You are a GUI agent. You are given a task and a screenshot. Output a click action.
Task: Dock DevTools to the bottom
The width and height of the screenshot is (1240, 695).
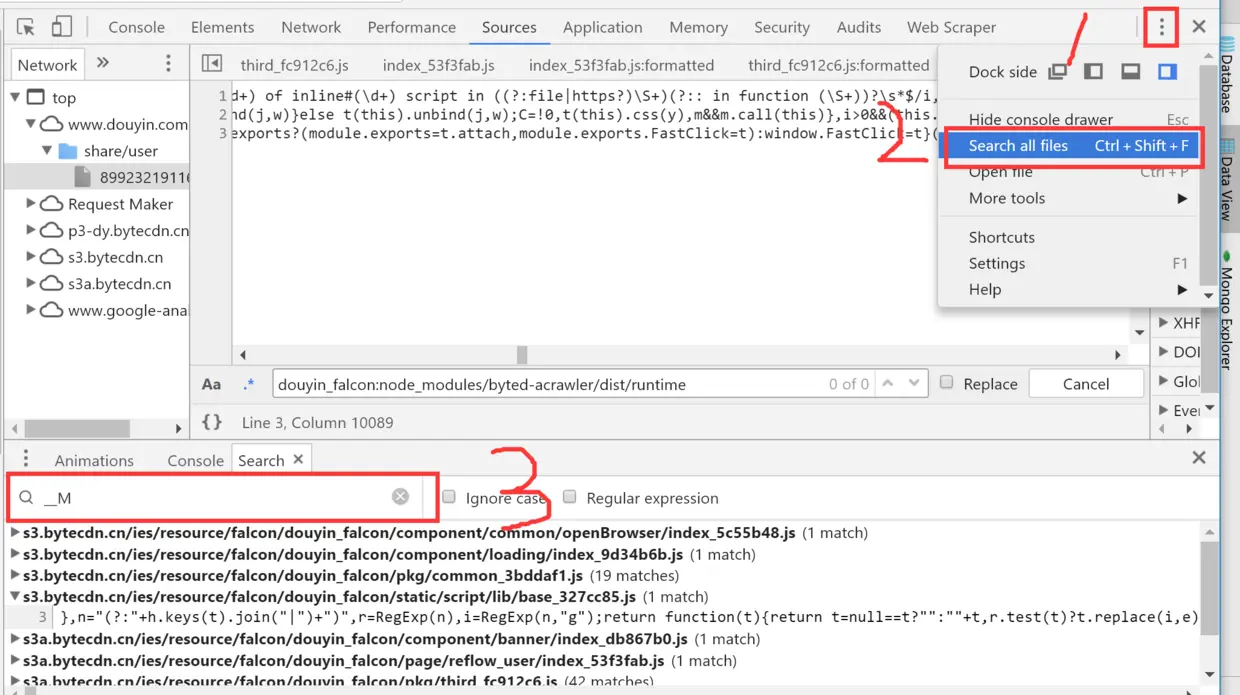point(1130,71)
